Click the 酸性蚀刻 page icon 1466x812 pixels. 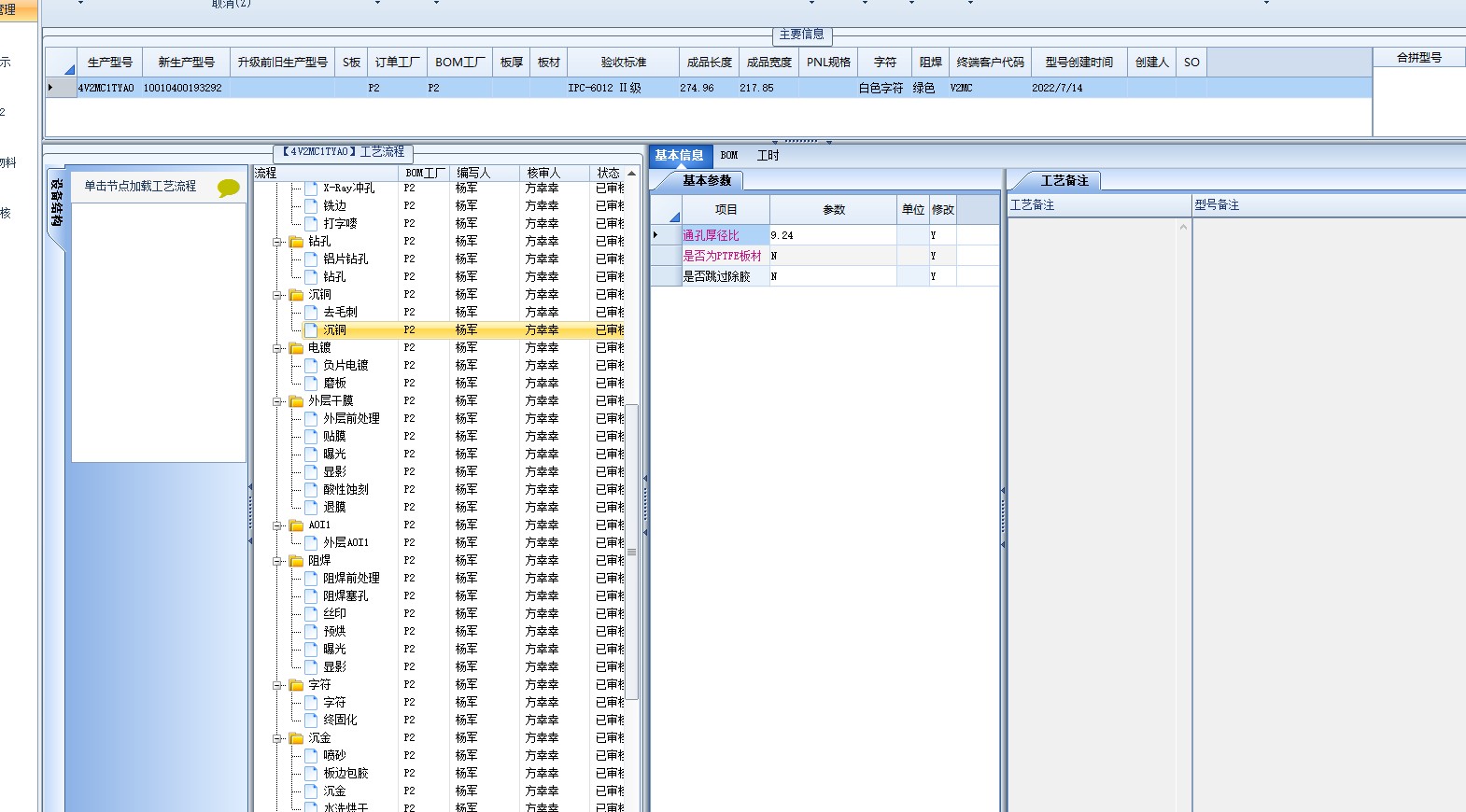click(x=311, y=489)
